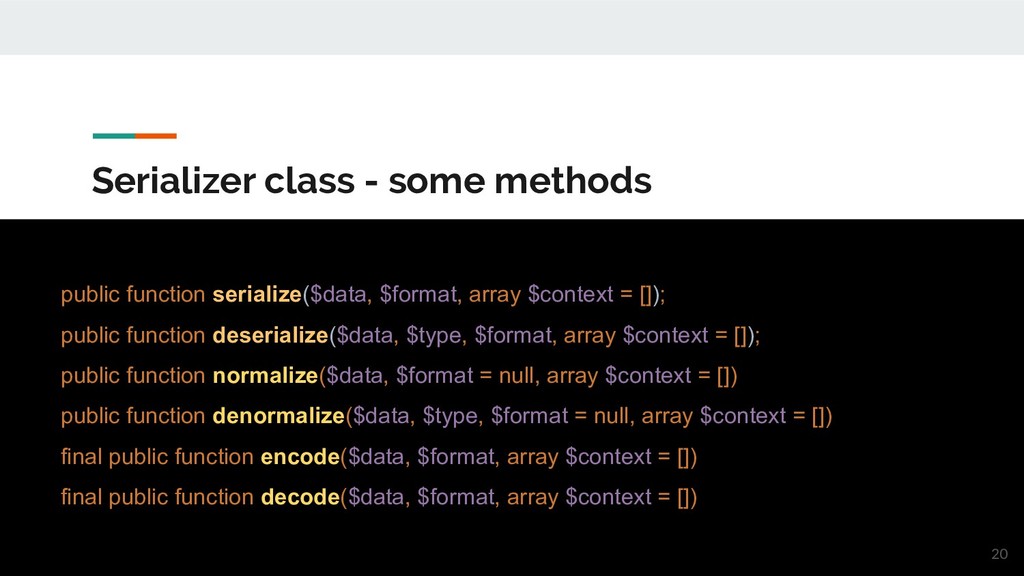Click 'final' keyword on encode line
1024x576 pixels.
coord(81,456)
